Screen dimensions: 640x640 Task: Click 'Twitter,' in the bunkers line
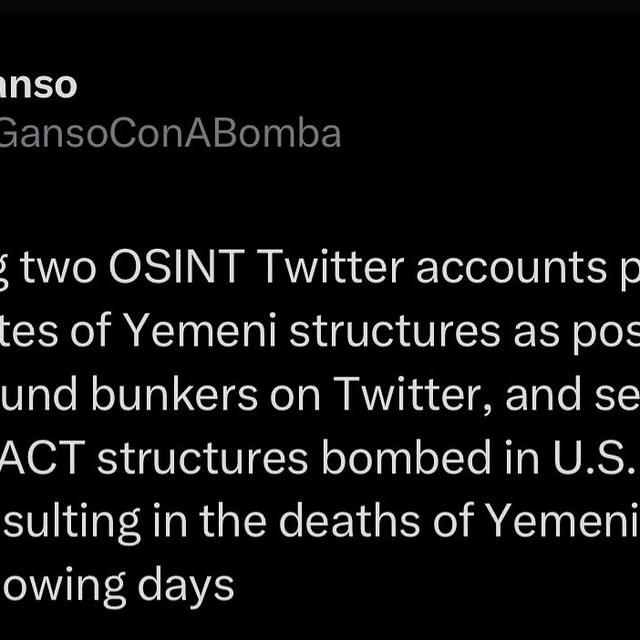[x=413, y=395]
